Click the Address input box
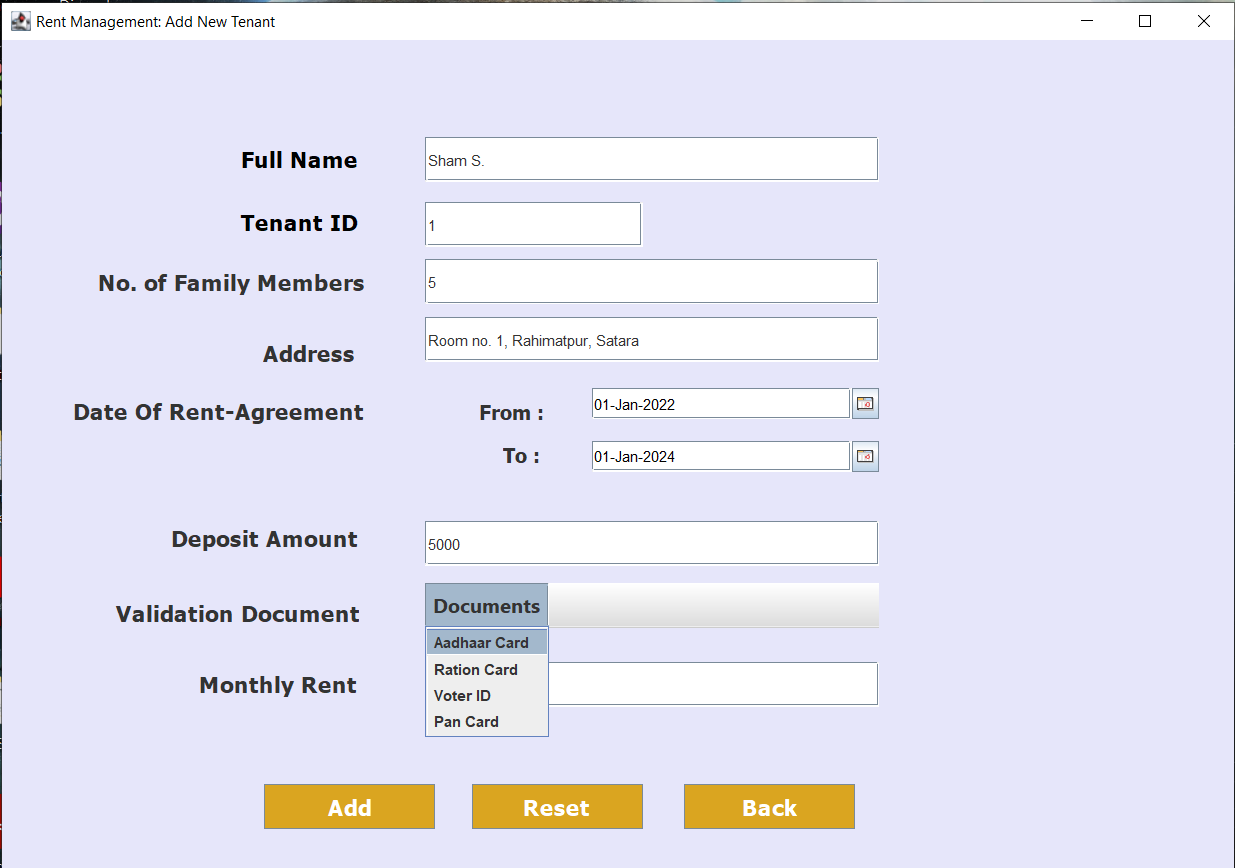The image size is (1235, 868). pos(651,339)
